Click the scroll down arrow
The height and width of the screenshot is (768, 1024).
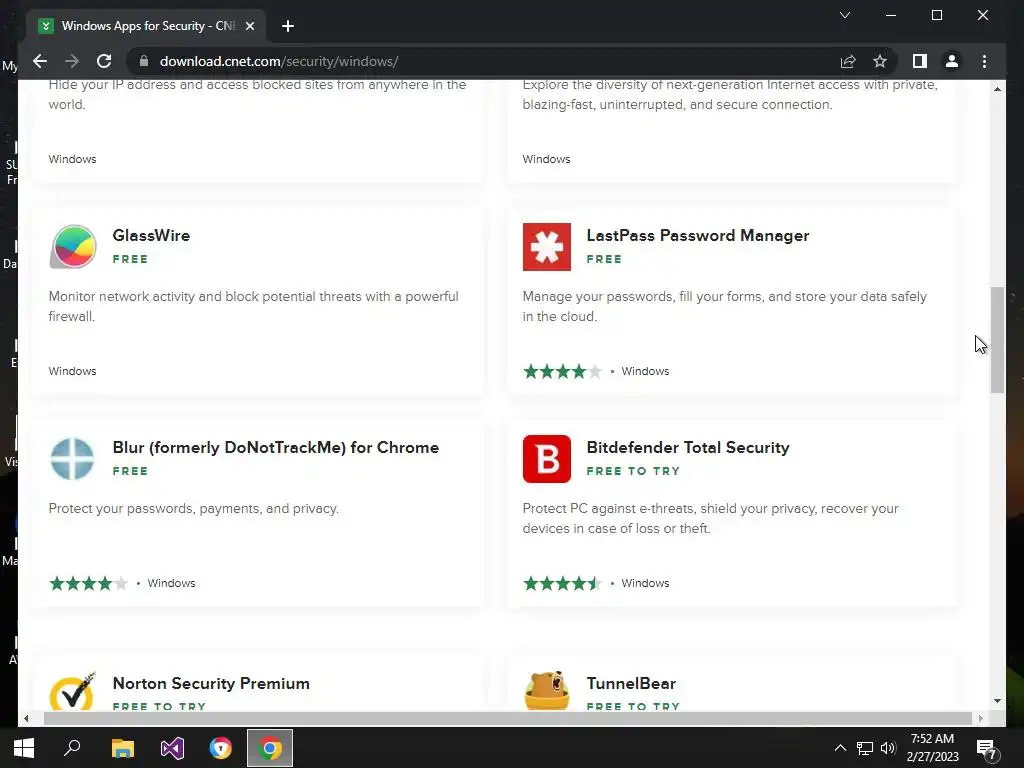pyautogui.click(x=997, y=701)
